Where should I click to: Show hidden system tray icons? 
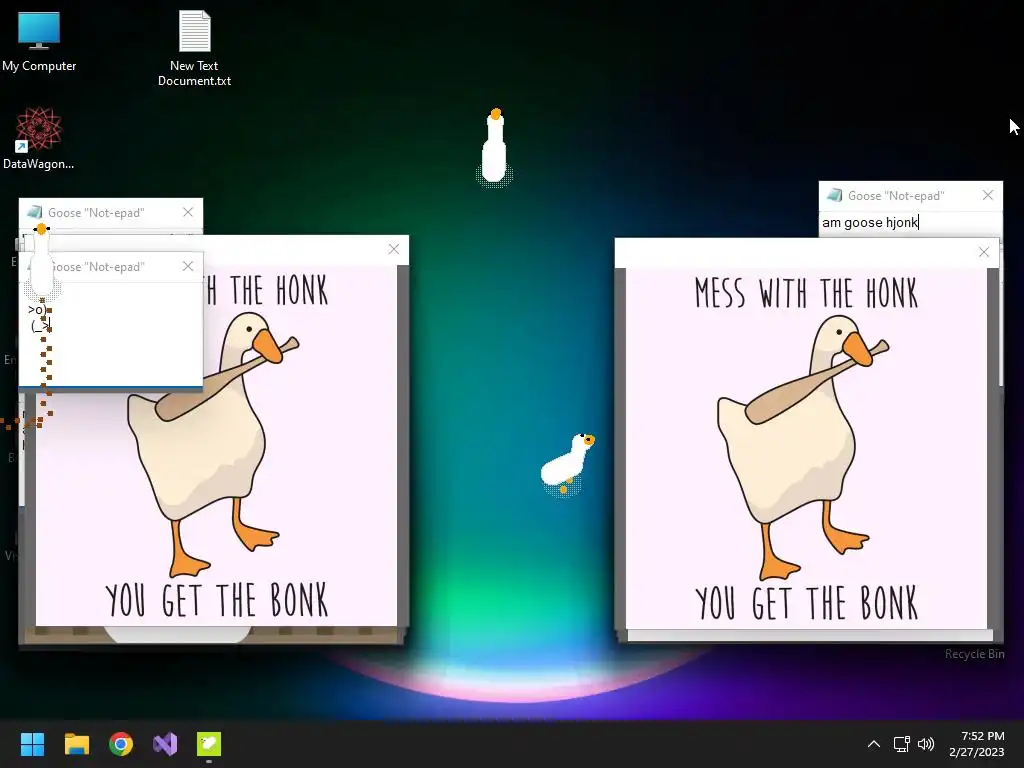point(874,744)
